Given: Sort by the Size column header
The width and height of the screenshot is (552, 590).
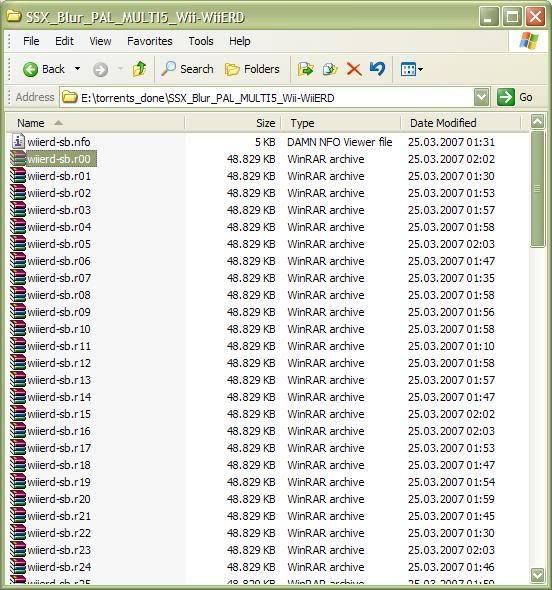Looking at the screenshot, I should click(x=233, y=123).
